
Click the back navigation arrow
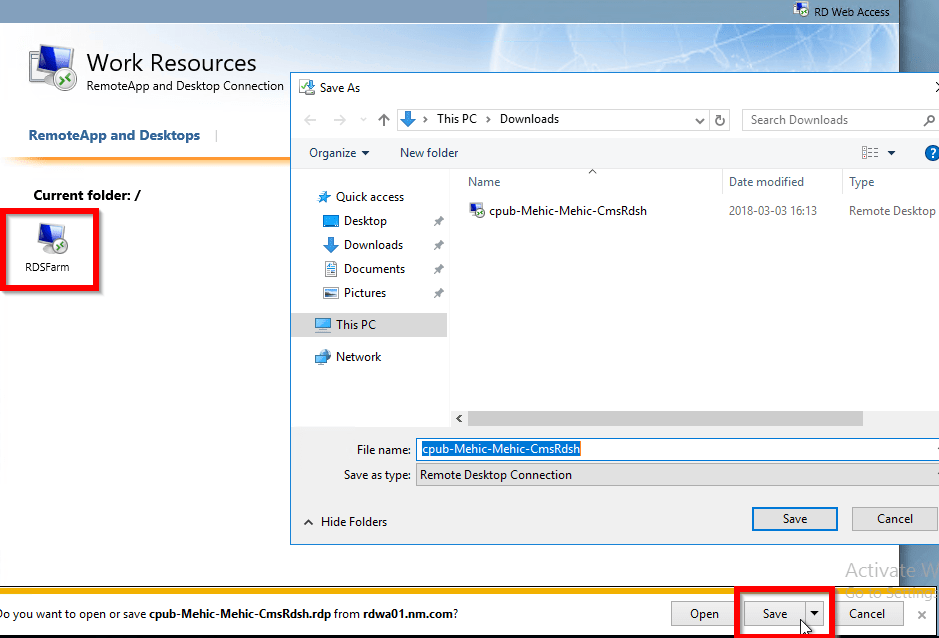pyautogui.click(x=311, y=119)
